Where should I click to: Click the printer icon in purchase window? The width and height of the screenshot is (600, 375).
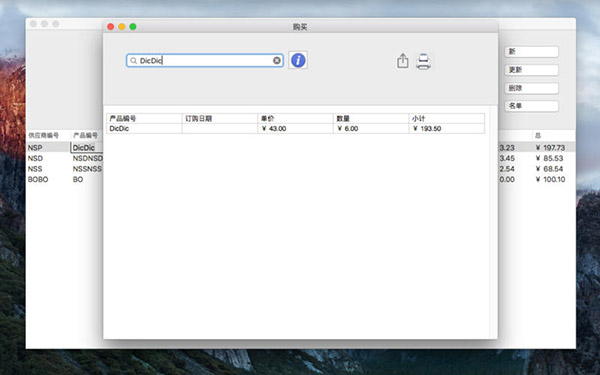point(423,62)
